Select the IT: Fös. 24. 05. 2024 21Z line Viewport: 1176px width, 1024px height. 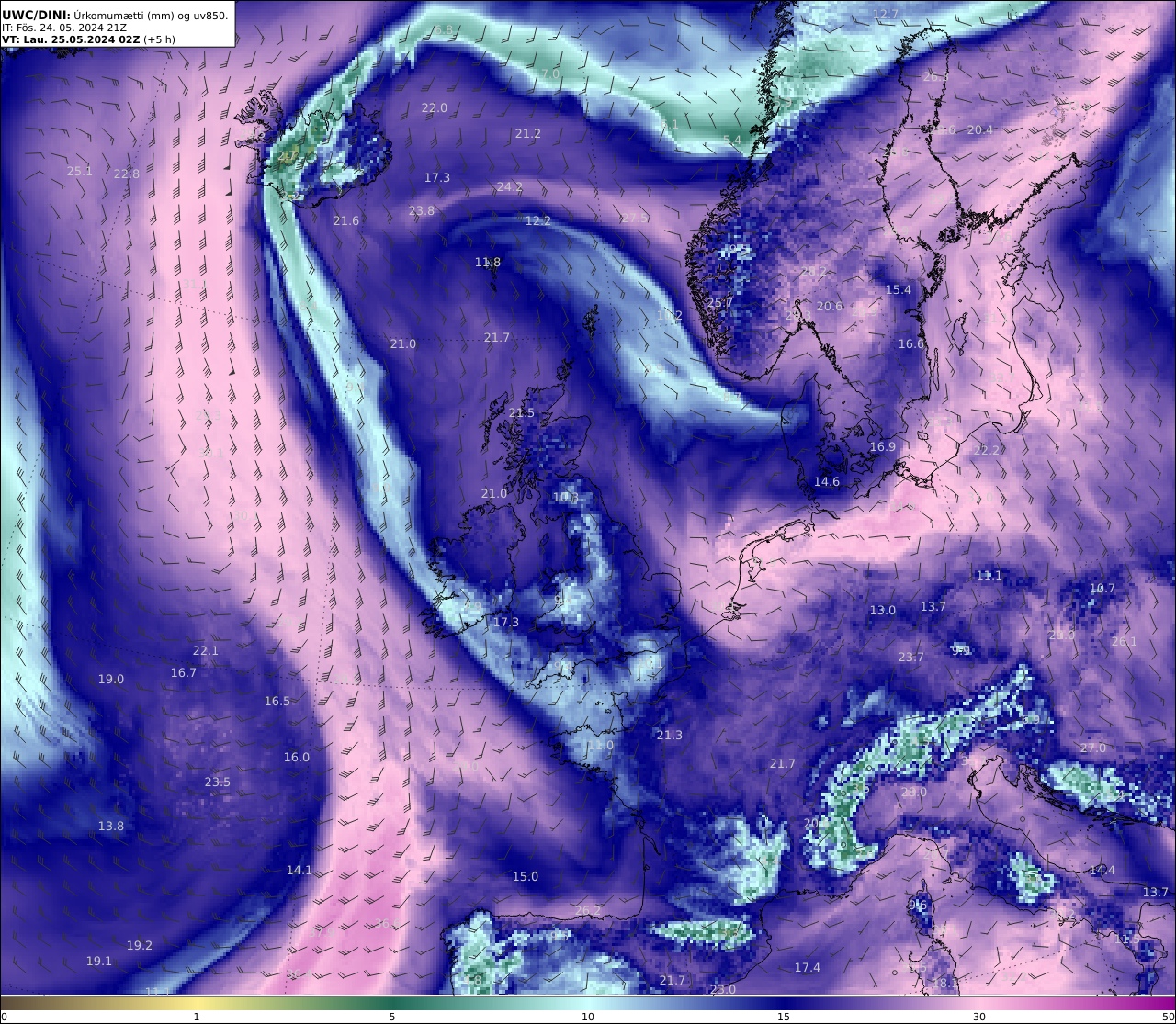tap(65, 28)
